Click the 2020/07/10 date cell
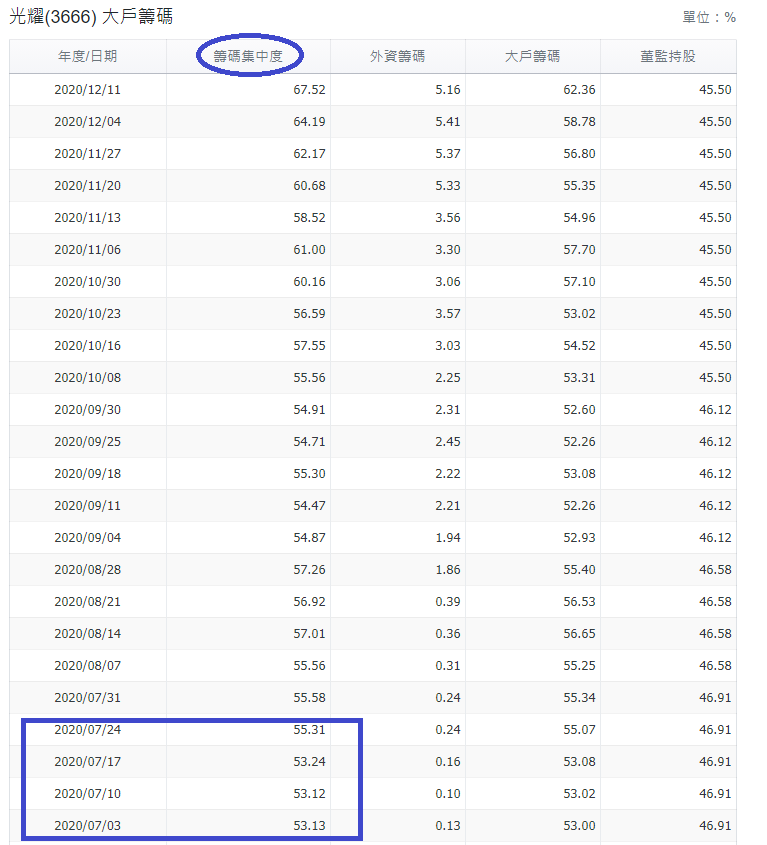The image size is (767, 845). point(88,794)
